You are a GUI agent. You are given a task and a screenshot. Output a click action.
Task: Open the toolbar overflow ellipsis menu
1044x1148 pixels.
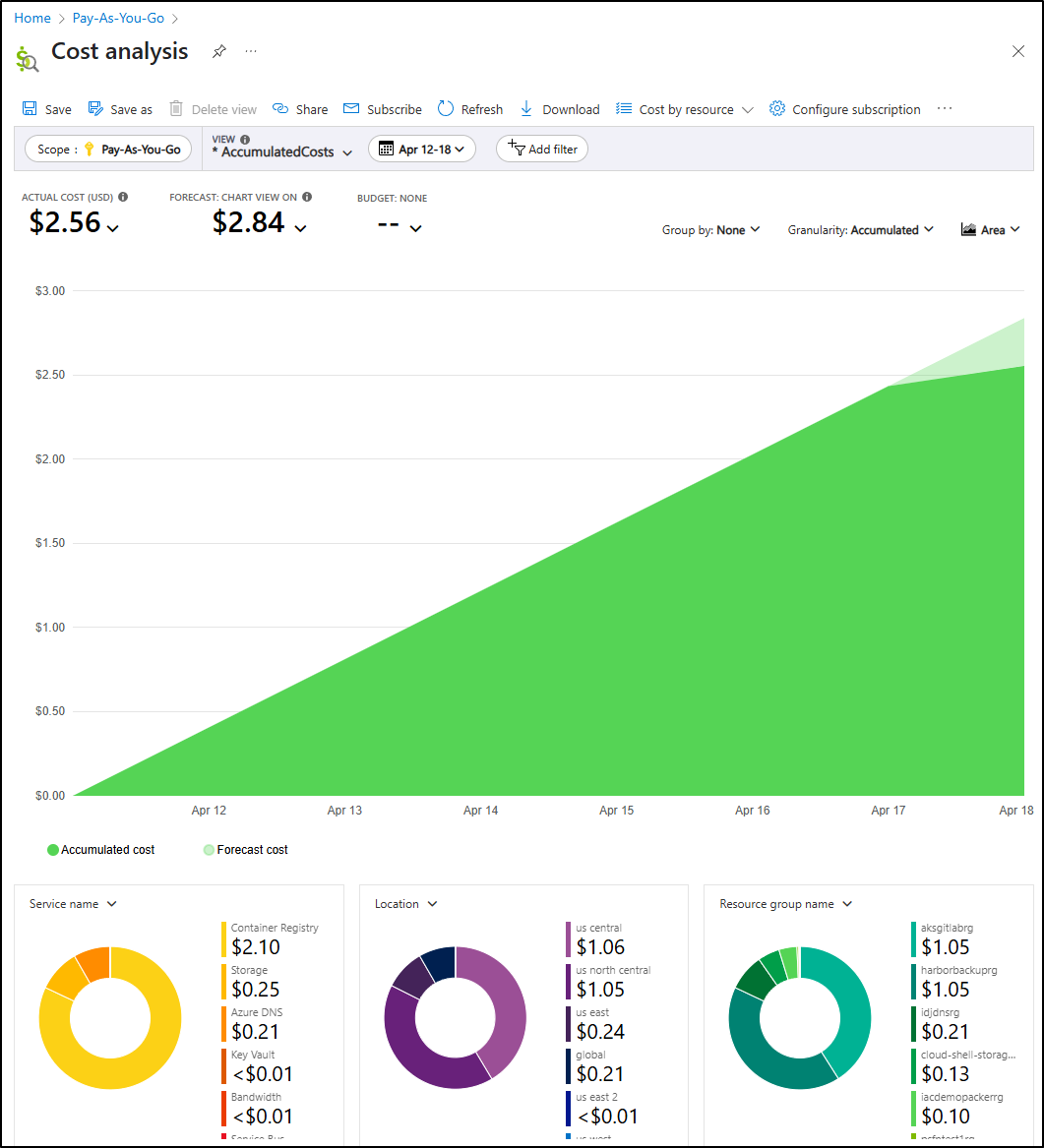pyautogui.click(x=945, y=108)
